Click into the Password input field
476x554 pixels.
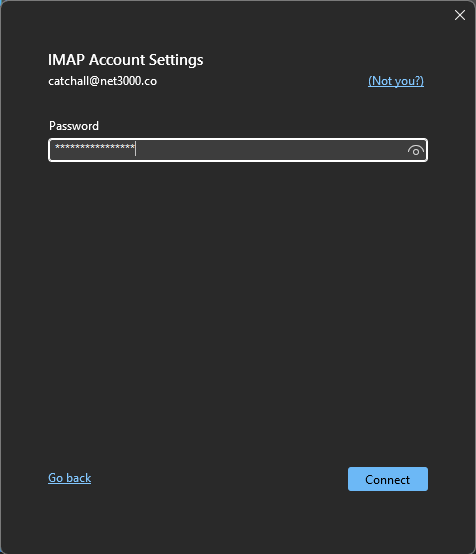pyautogui.click(x=238, y=150)
